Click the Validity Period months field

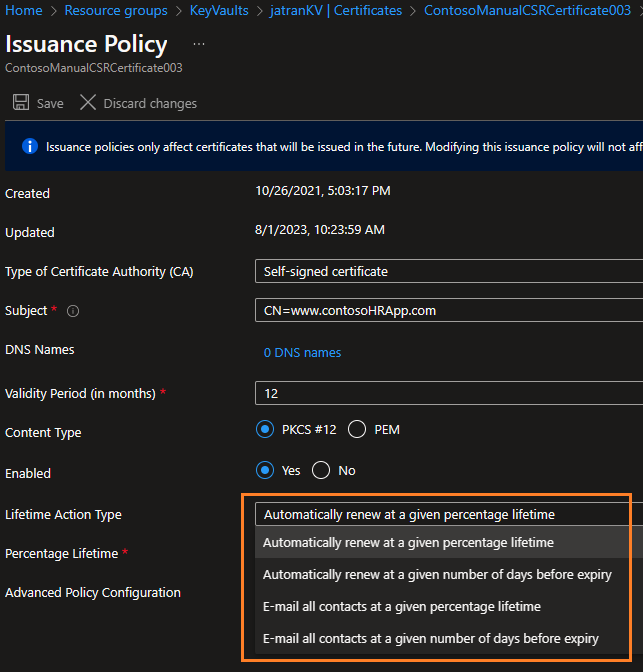448,394
